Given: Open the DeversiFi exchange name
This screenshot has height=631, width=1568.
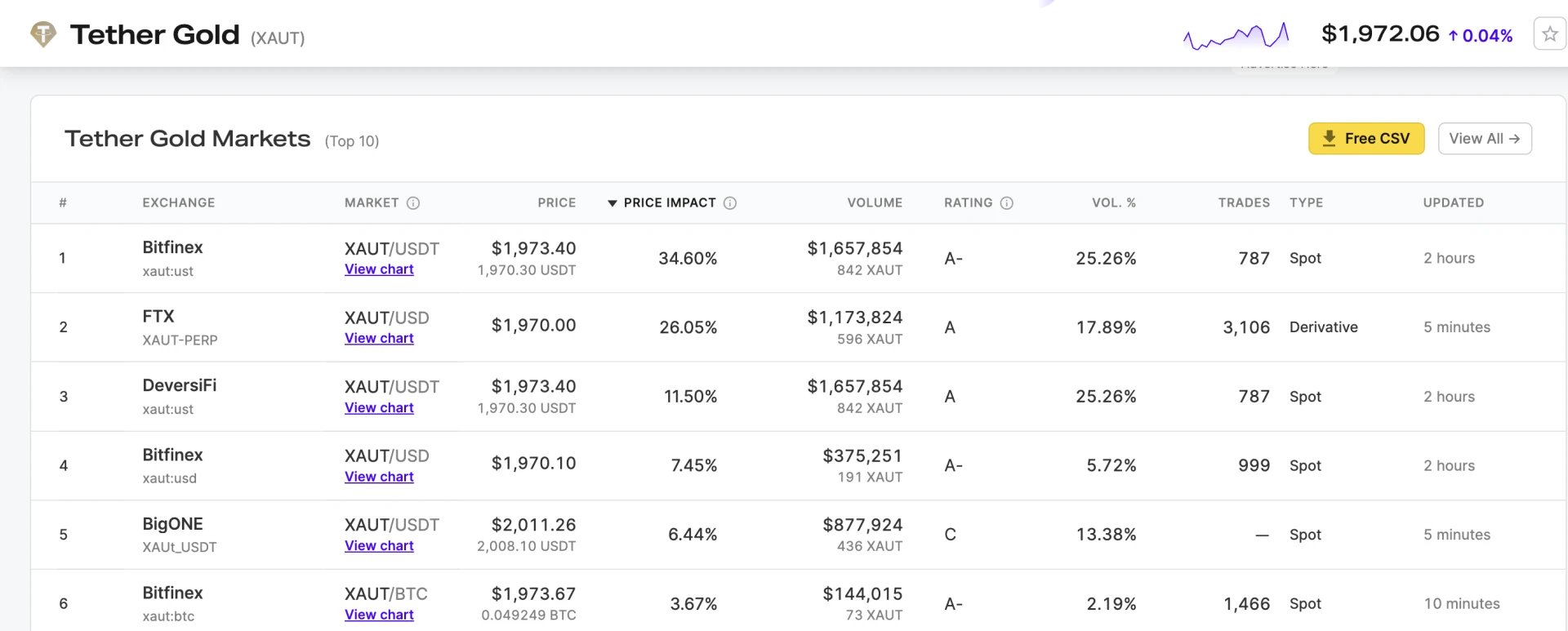Looking at the screenshot, I should point(180,385).
